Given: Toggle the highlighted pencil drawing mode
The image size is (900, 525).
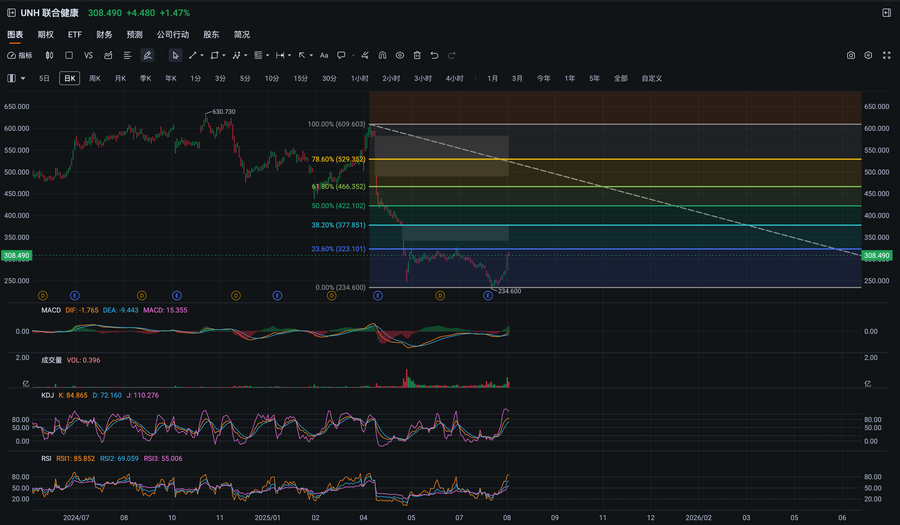Looking at the screenshot, I should (147, 55).
